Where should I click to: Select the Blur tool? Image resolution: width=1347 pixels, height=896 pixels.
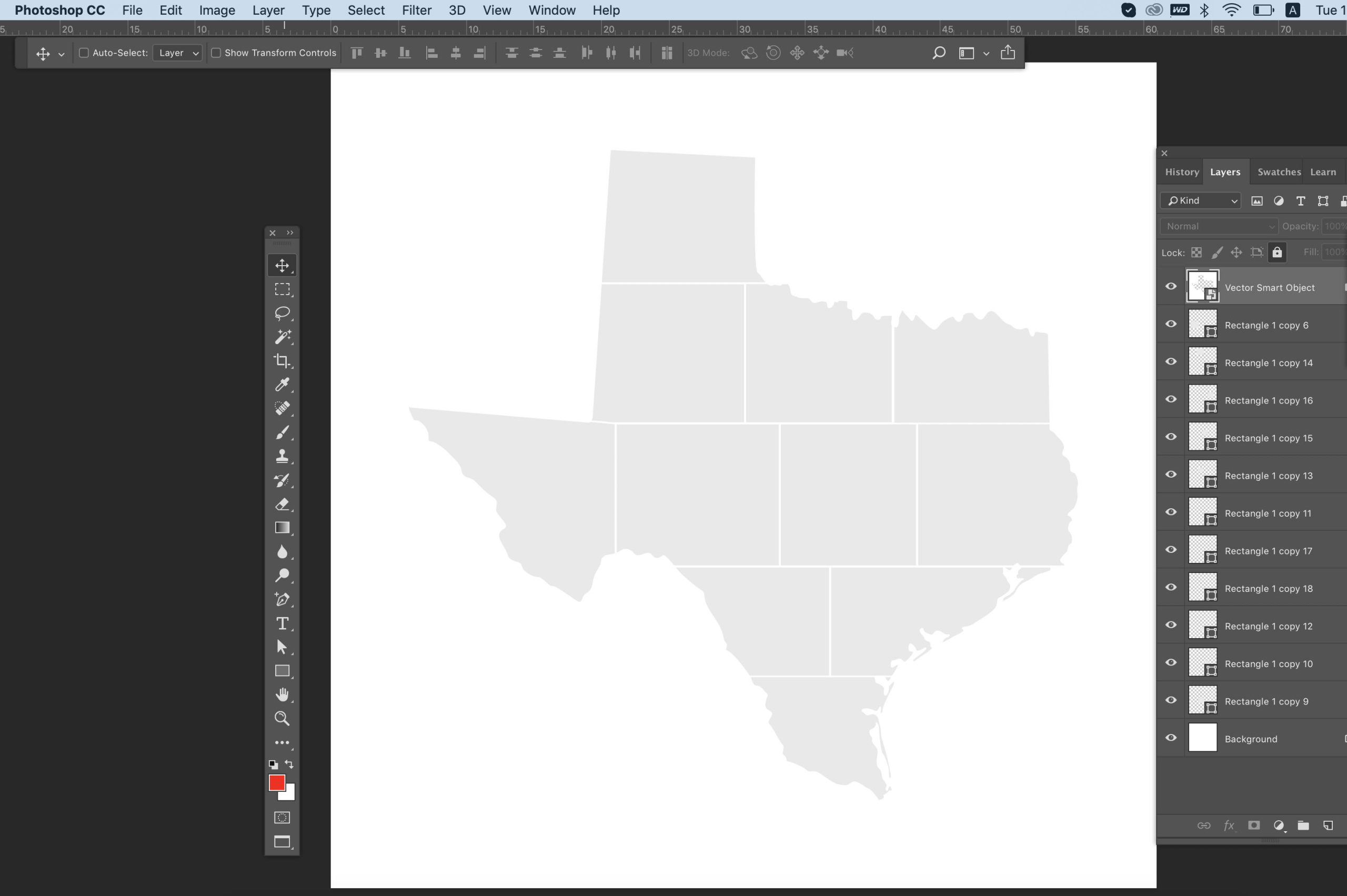coord(282,551)
